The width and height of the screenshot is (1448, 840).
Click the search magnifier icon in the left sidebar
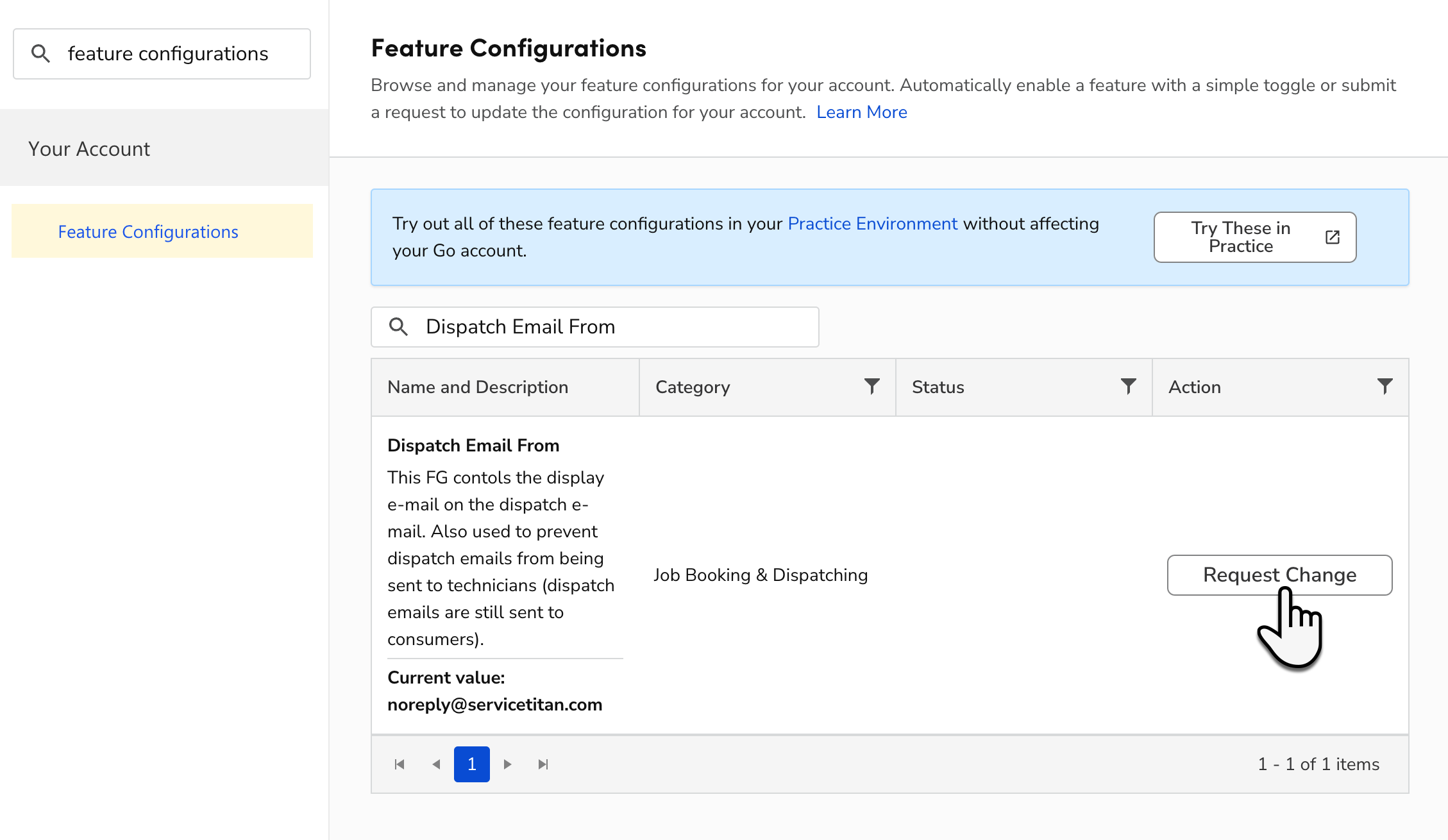[40, 53]
